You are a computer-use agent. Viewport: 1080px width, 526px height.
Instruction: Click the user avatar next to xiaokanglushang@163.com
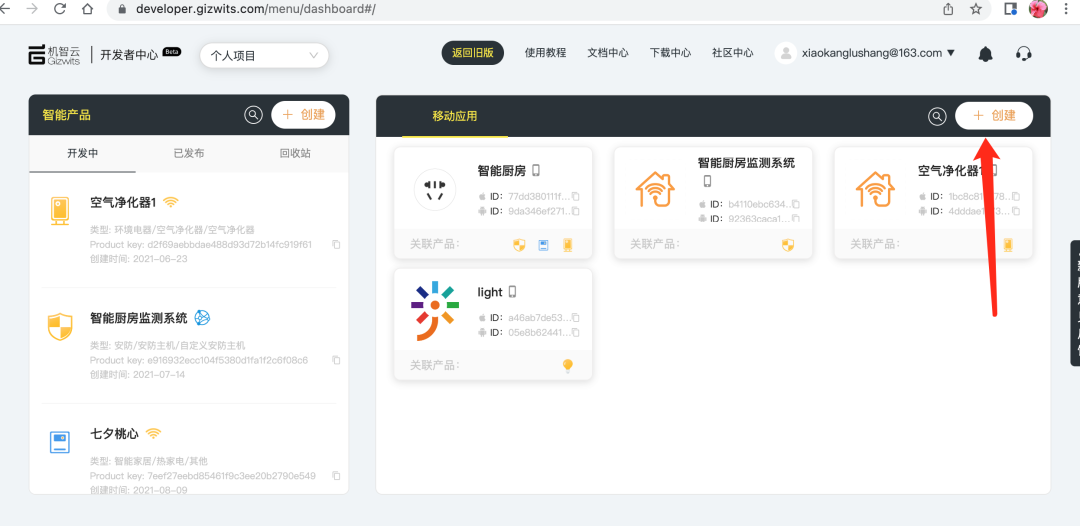tap(785, 53)
